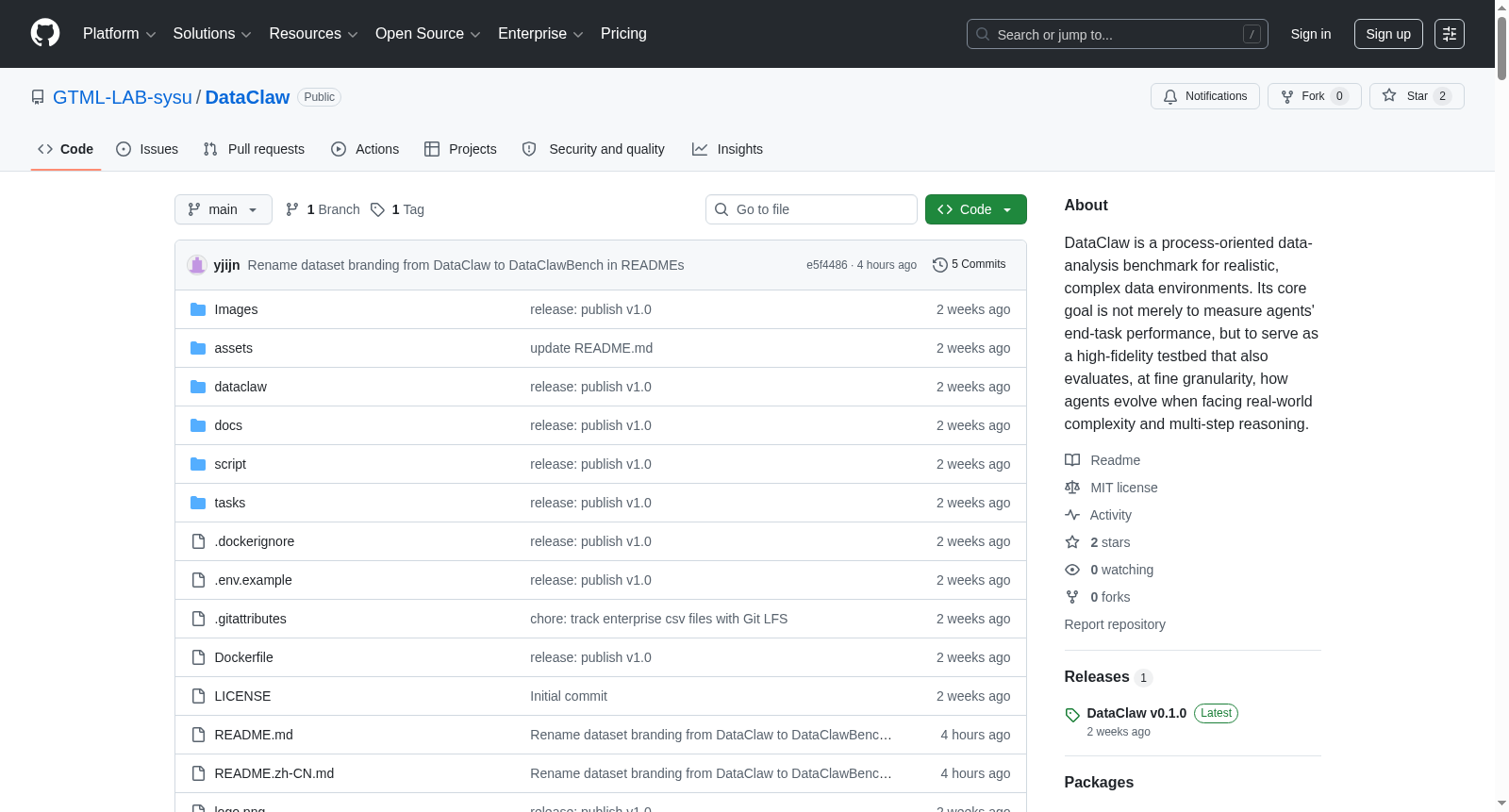Click the repository icon beside GTML-LAB-sysu
The width and height of the screenshot is (1509, 812).
38,97
